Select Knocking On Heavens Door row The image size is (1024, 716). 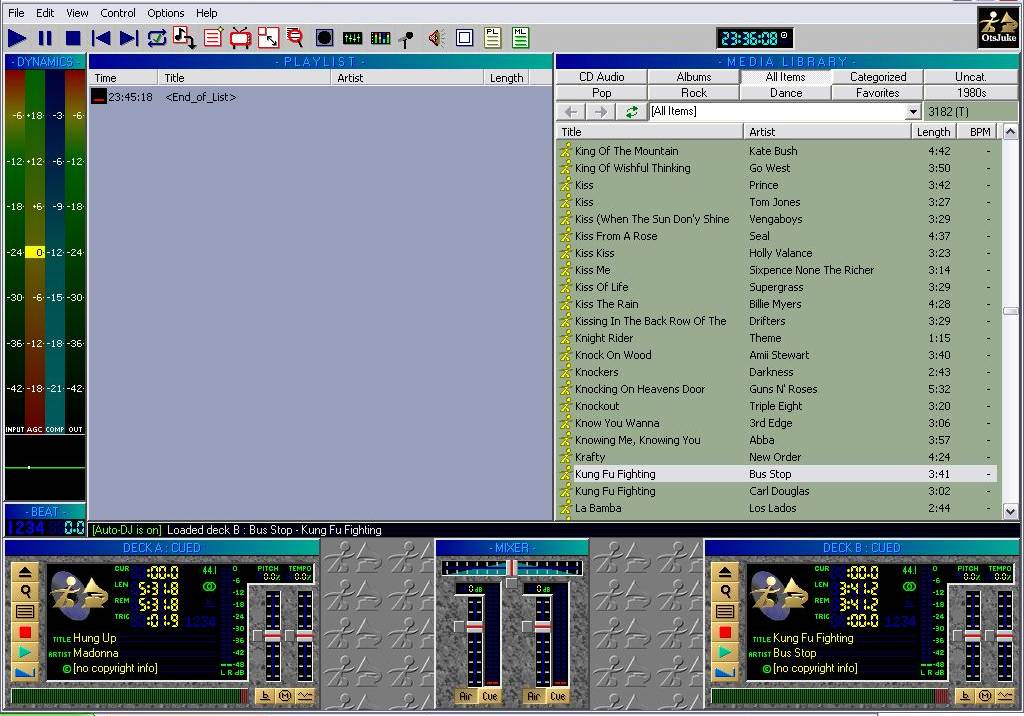[778, 389]
